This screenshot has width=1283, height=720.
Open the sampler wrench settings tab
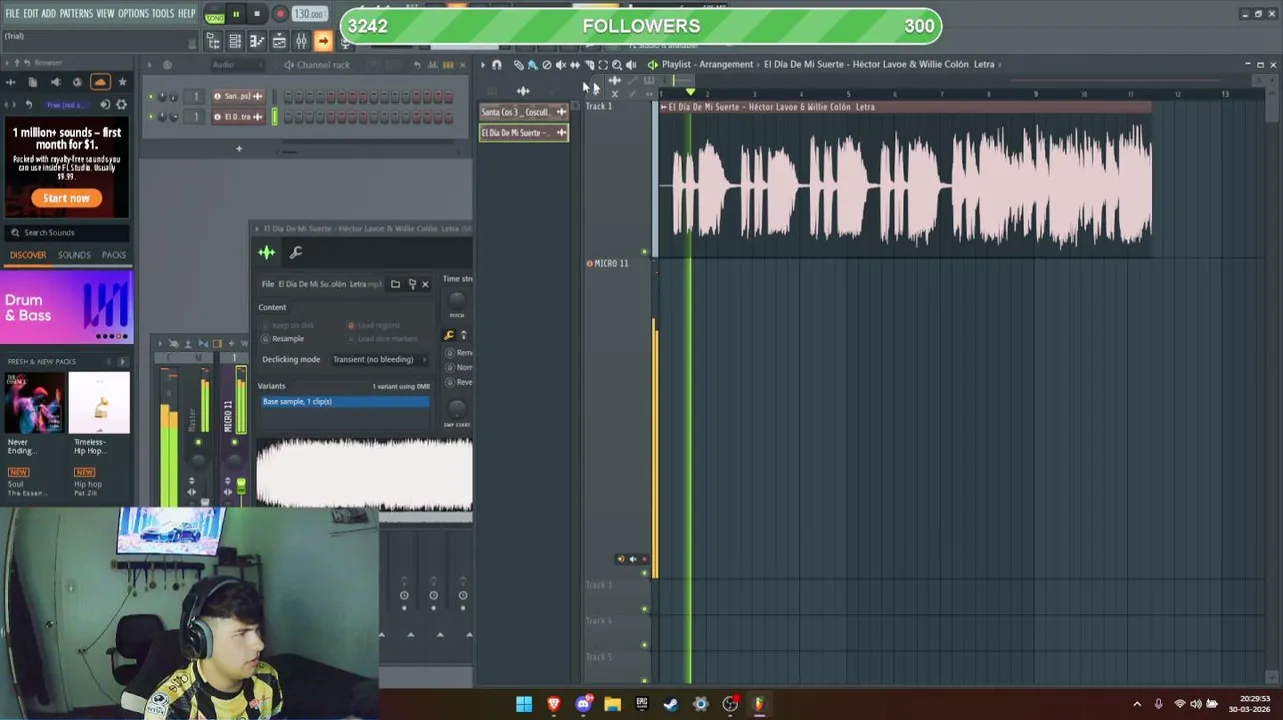pyautogui.click(x=296, y=253)
